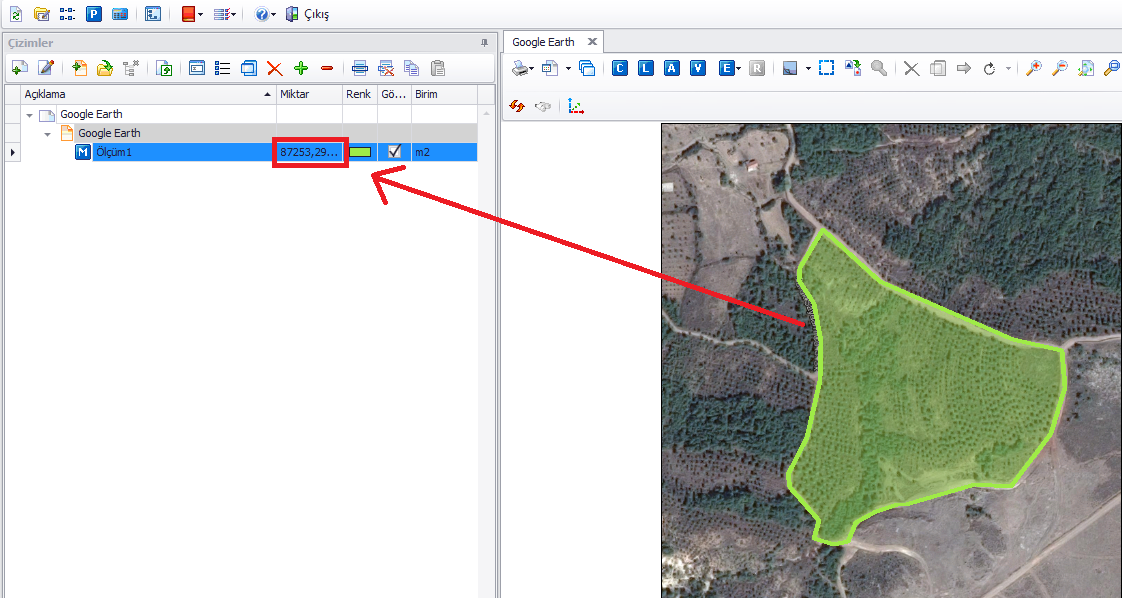The height and width of the screenshot is (598, 1122).
Task: Uncheck the visibility checkbox for Ölçüm1
Action: 394,152
